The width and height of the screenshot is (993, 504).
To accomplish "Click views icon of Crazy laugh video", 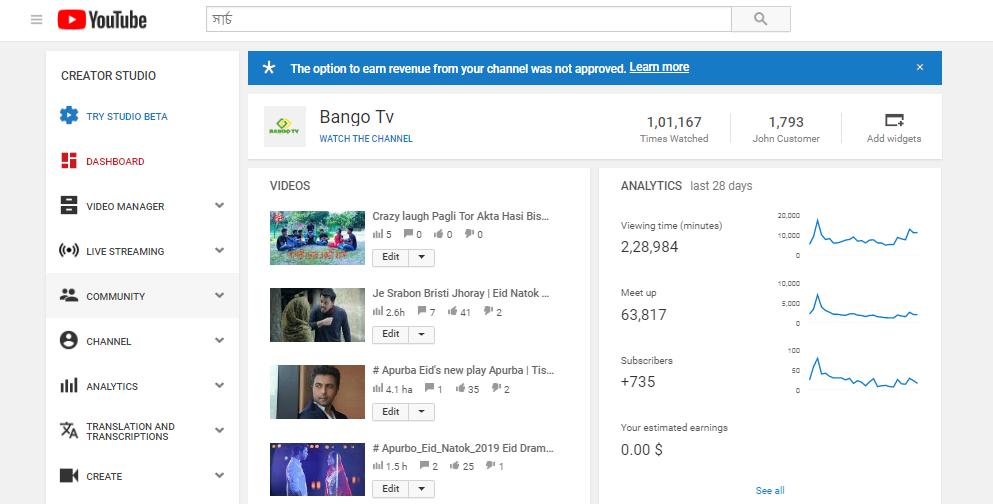I will pos(377,234).
